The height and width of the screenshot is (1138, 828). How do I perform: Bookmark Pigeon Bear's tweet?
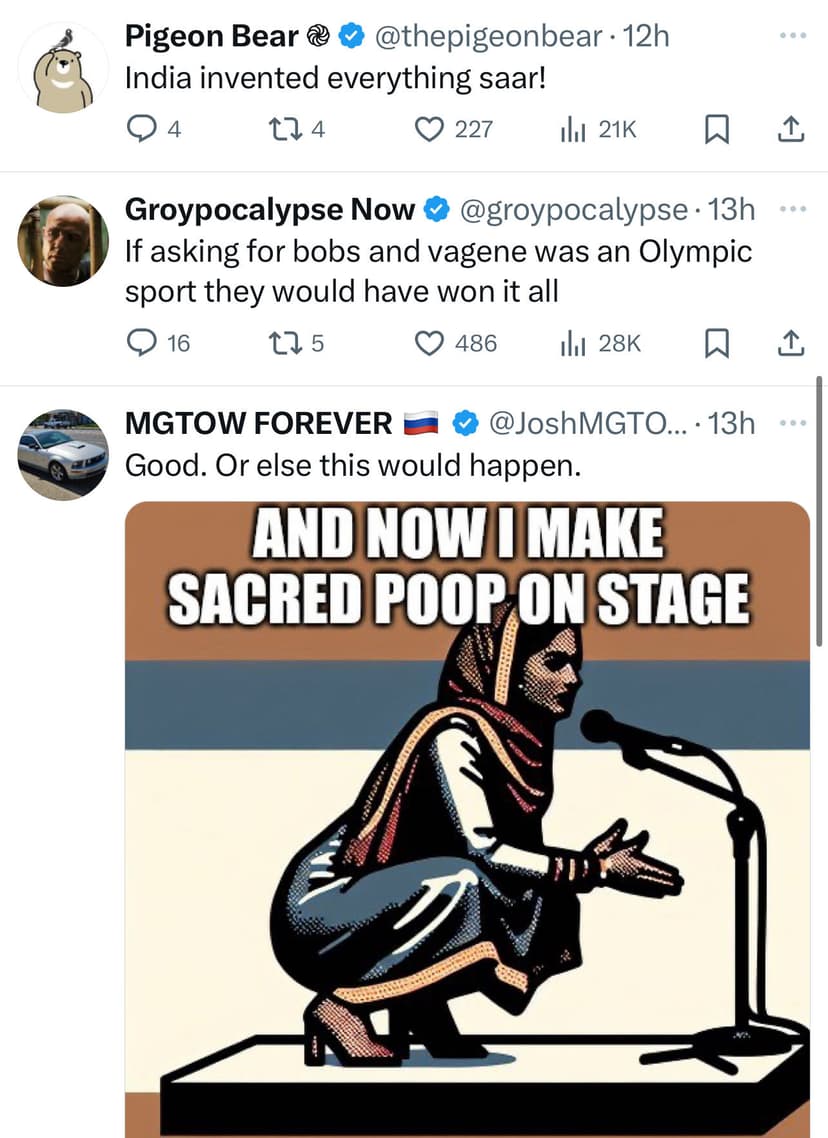point(715,129)
